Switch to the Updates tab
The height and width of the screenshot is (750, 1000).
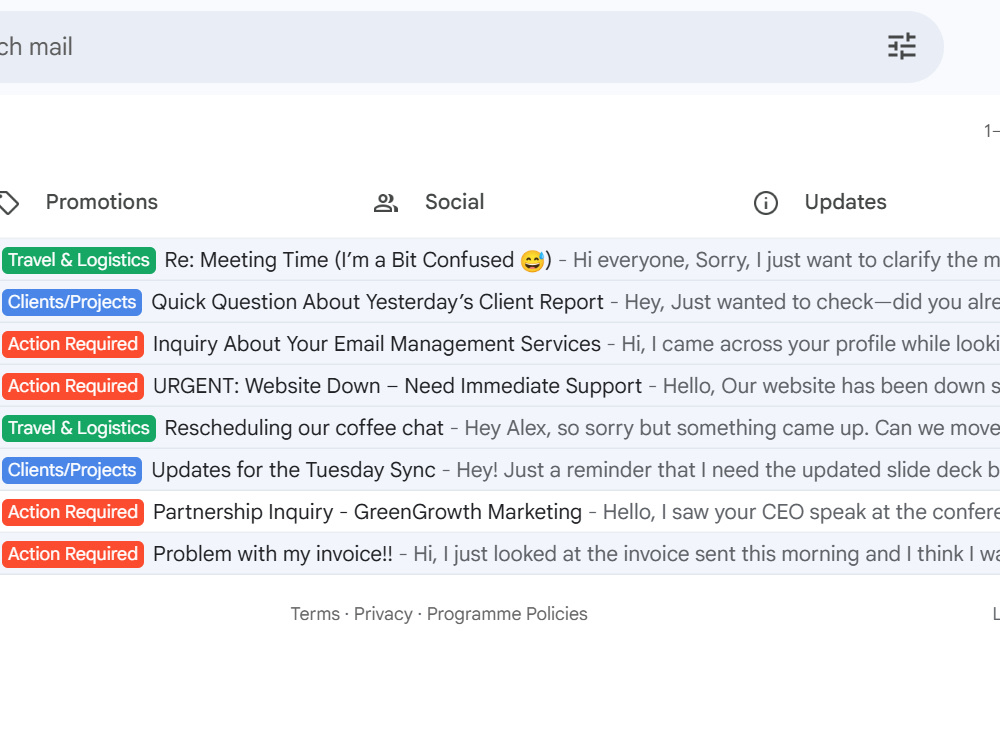(845, 202)
